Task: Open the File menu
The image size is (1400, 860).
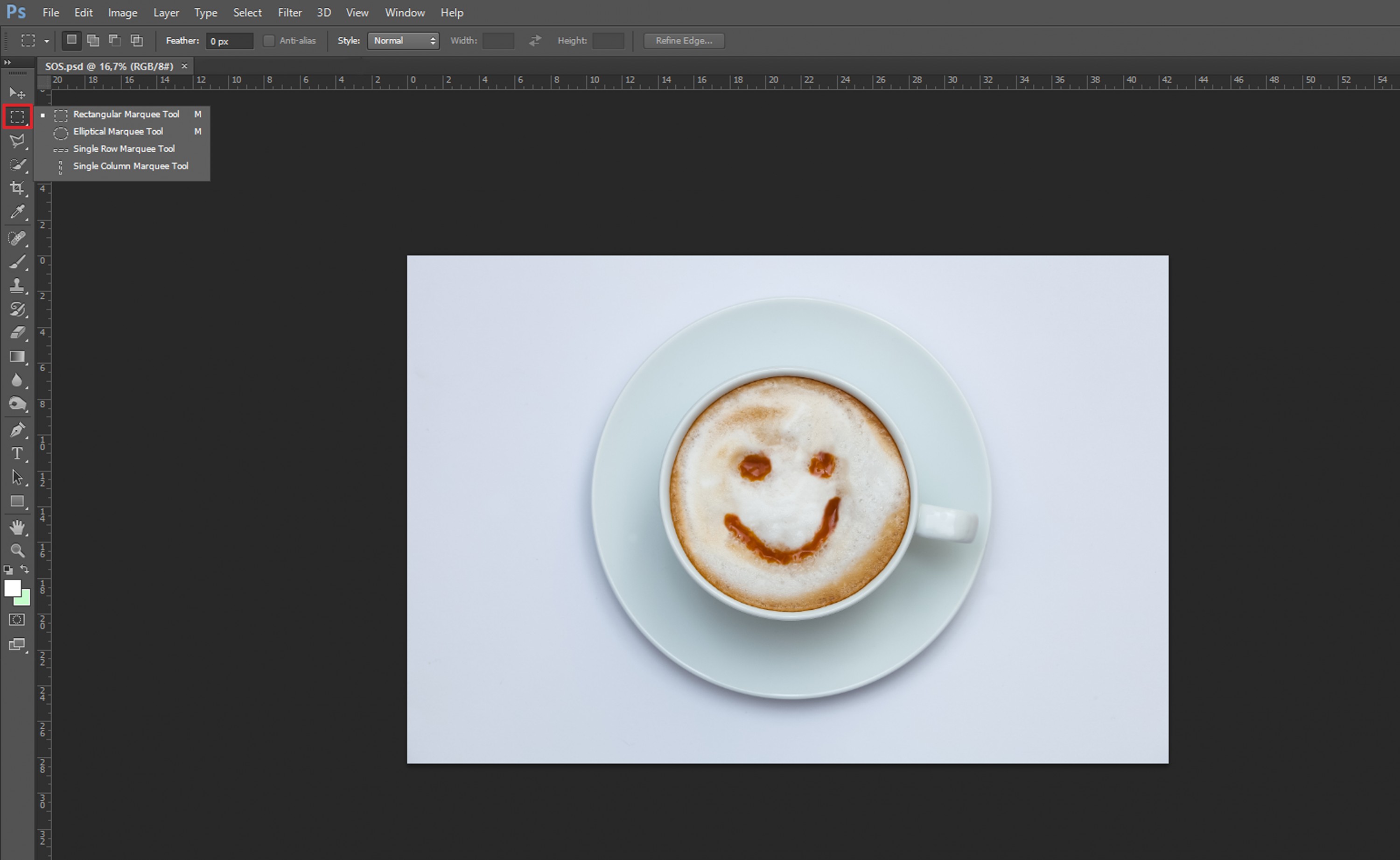Action: (51, 13)
